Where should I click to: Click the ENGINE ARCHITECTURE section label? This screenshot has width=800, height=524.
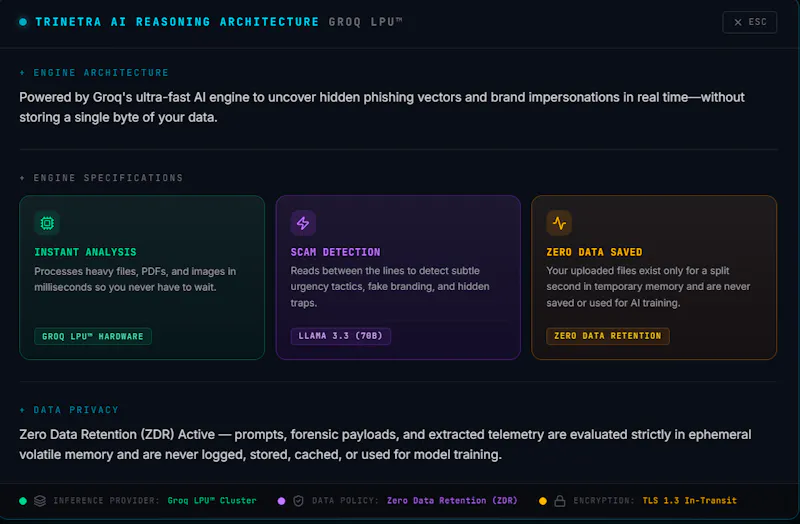pos(101,72)
